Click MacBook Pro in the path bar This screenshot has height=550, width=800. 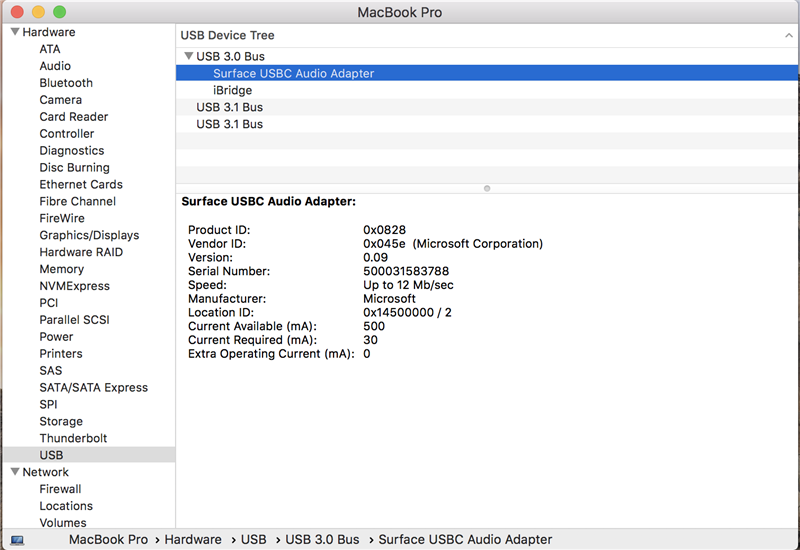(109, 539)
